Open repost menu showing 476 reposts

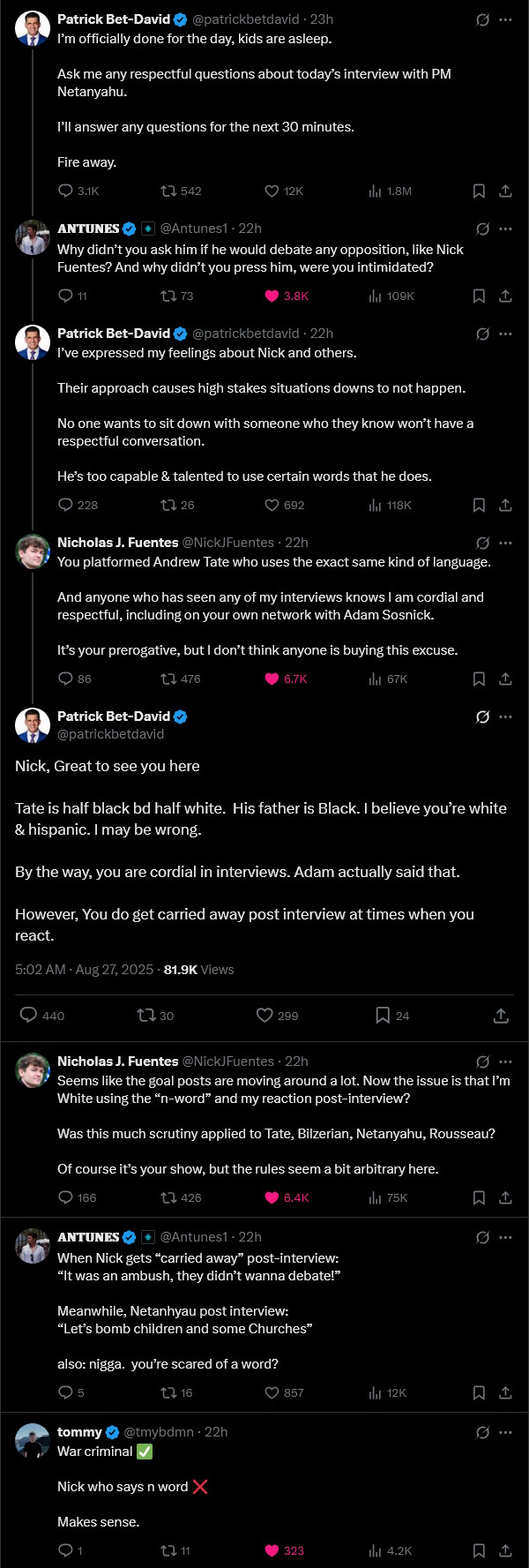[168, 679]
